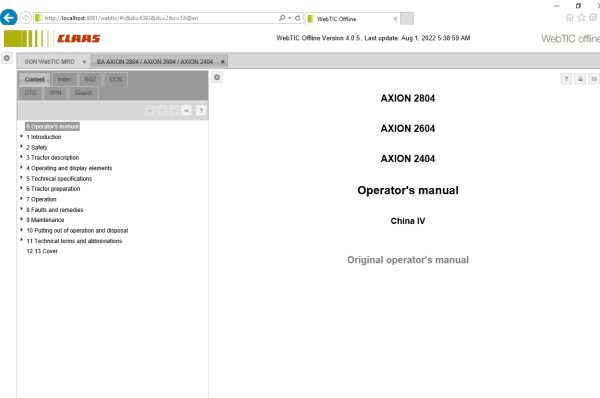Screen dimensions: 600x398
Task: Open the 12 13 Cover entry
Action: (x=42, y=251)
